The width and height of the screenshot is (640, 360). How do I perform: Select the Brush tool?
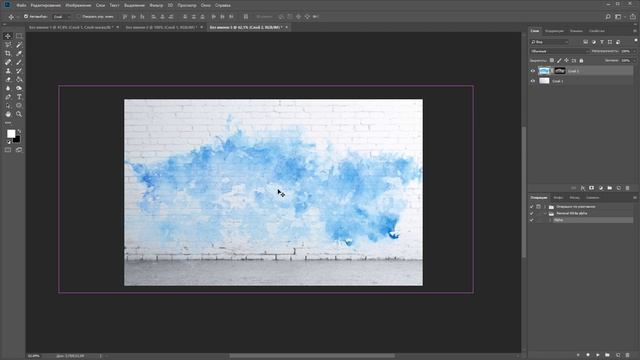tap(19, 62)
